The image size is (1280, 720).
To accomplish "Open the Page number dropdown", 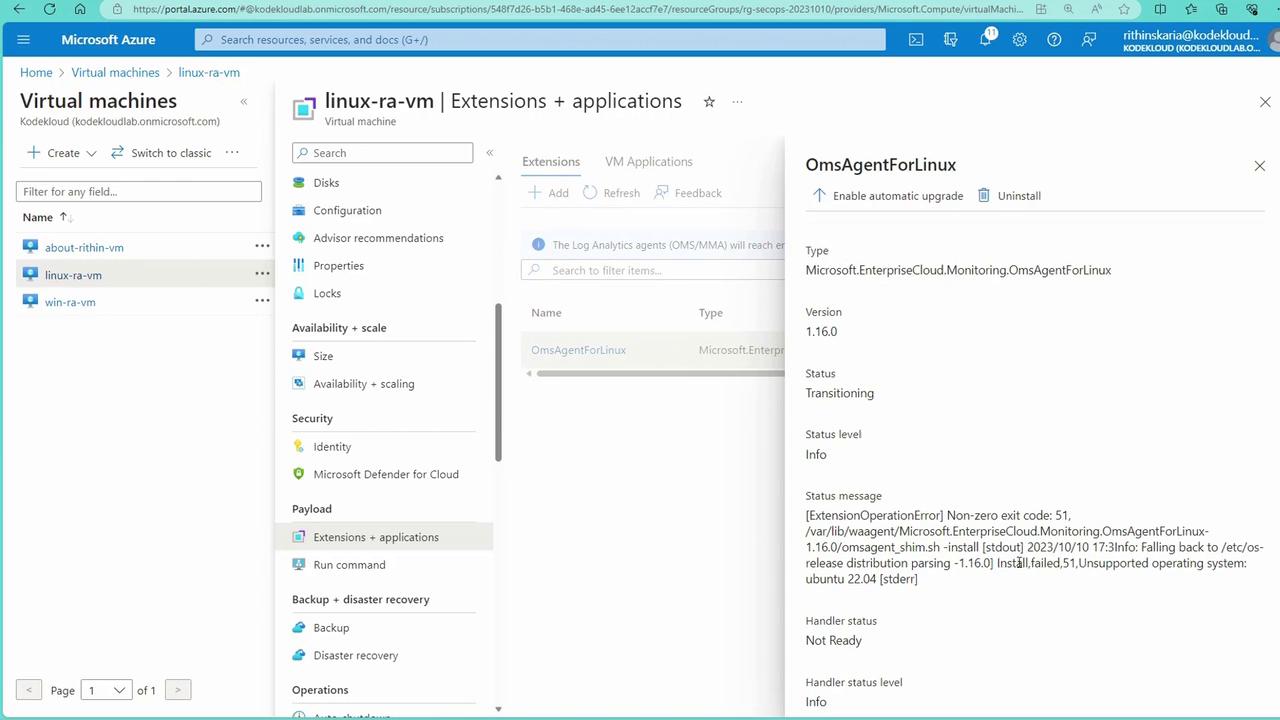I will click(106, 690).
